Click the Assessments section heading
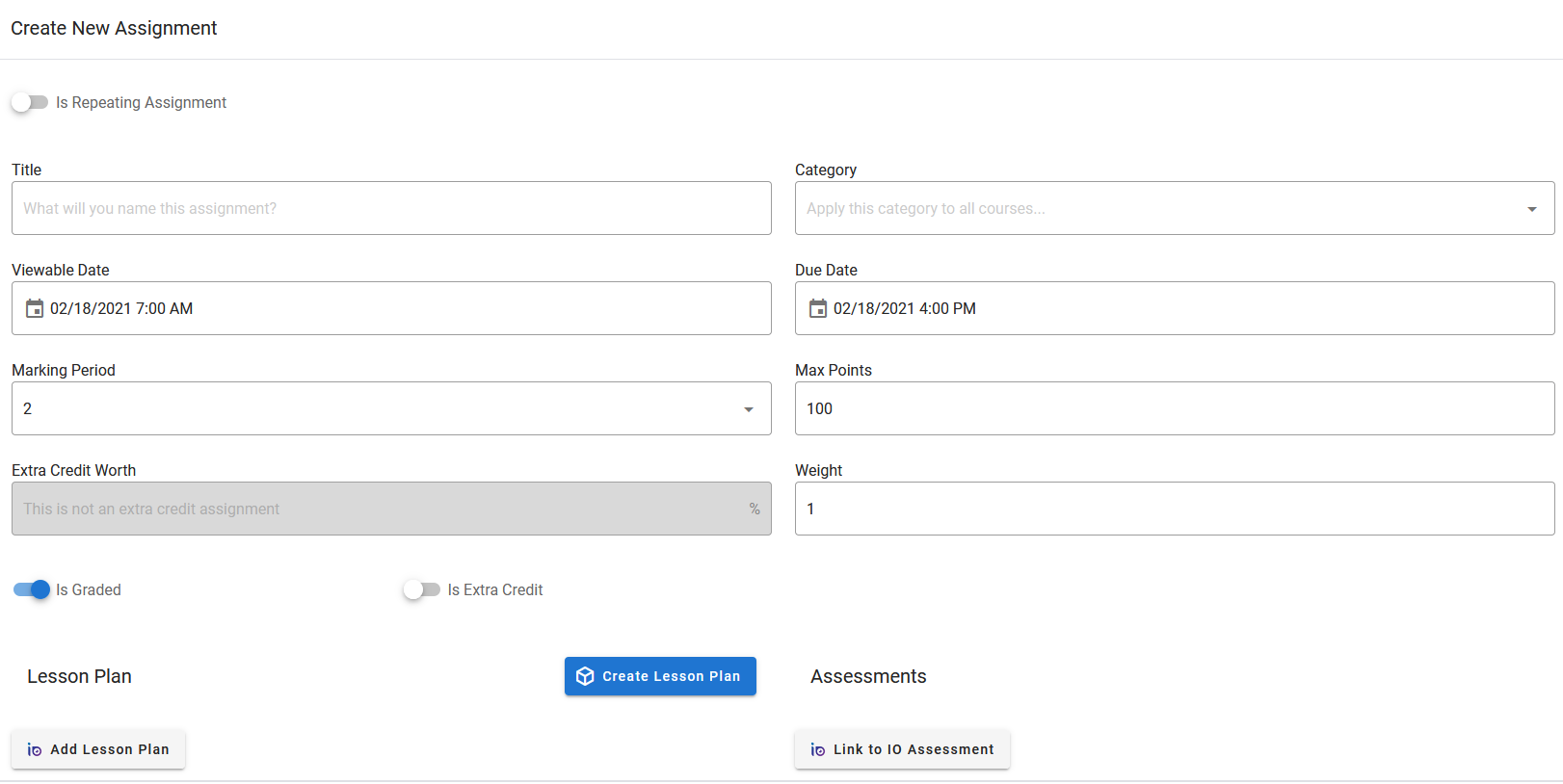 (x=868, y=676)
